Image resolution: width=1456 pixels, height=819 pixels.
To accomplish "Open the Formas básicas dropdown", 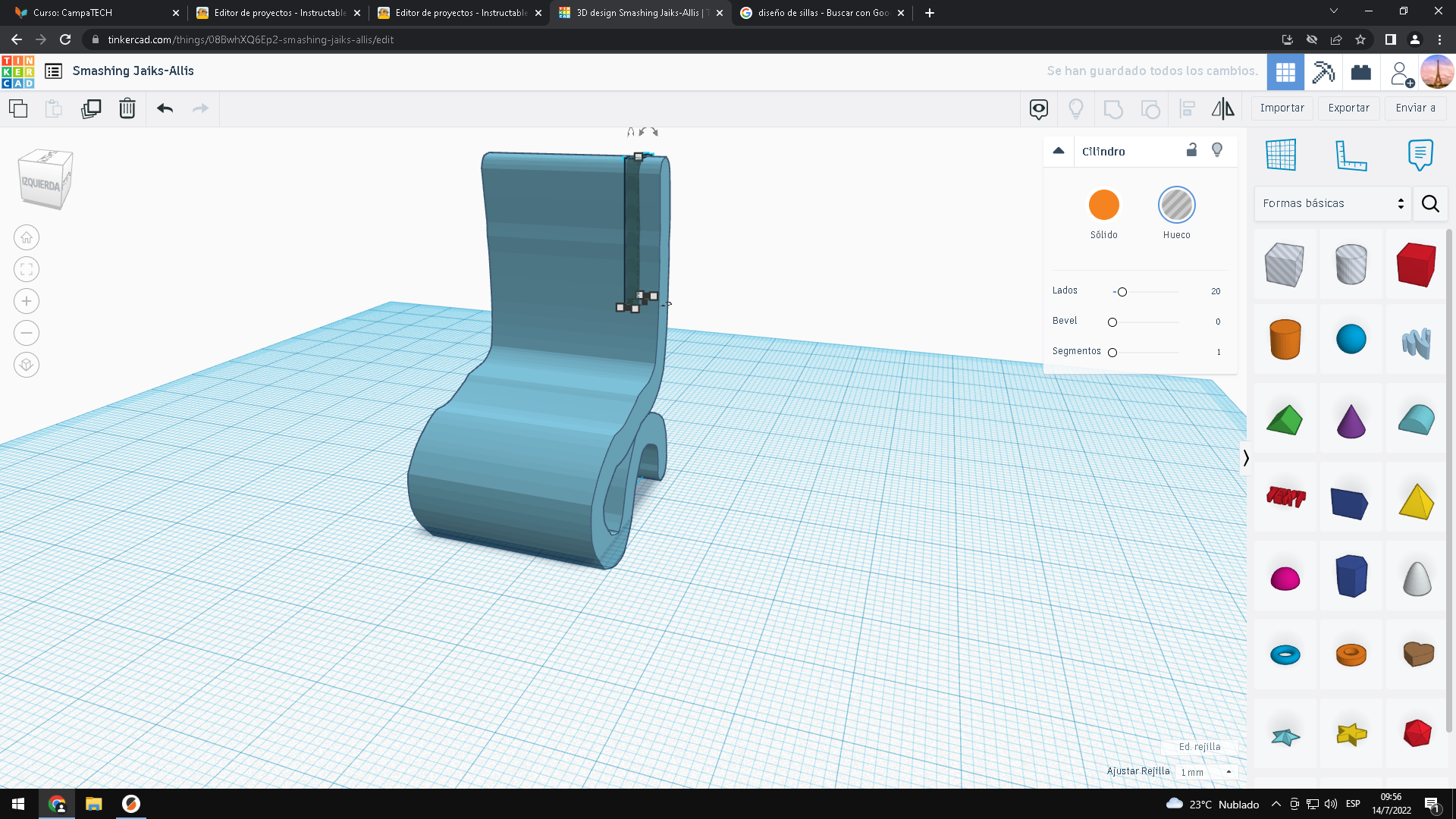I will 1332,203.
